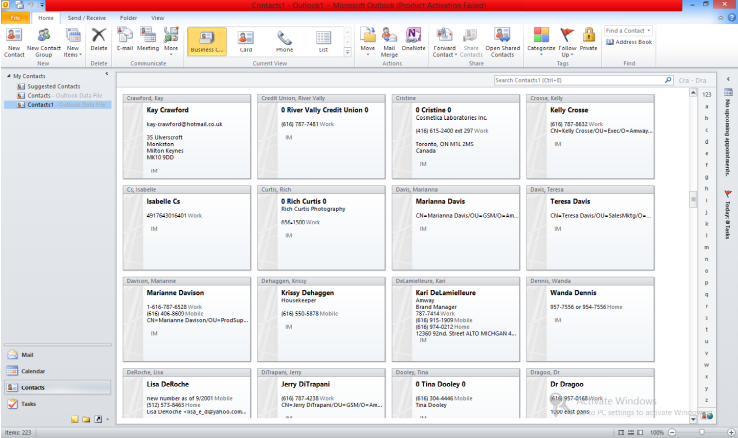The image size is (738, 438).
Task: Delete the selected contact
Action: [99, 40]
